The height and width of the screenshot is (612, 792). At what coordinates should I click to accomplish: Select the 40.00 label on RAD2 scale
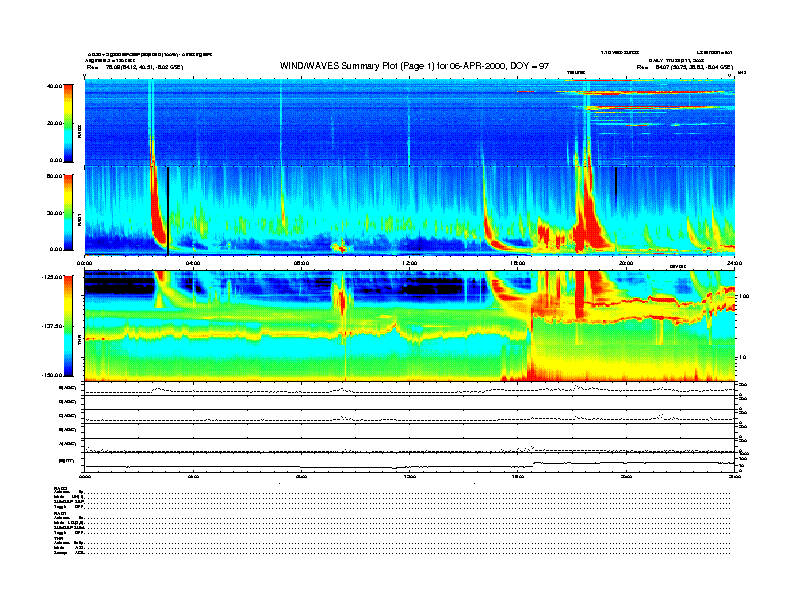pyautogui.click(x=54, y=86)
